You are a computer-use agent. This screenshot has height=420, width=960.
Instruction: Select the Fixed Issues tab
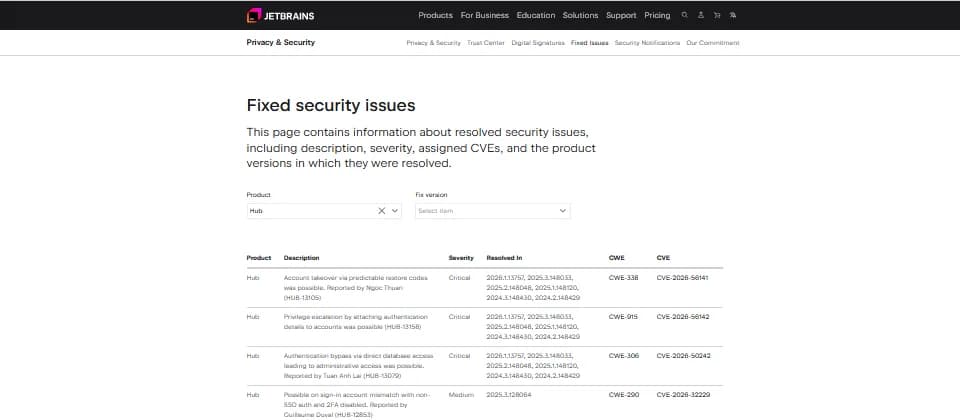[x=590, y=43]
